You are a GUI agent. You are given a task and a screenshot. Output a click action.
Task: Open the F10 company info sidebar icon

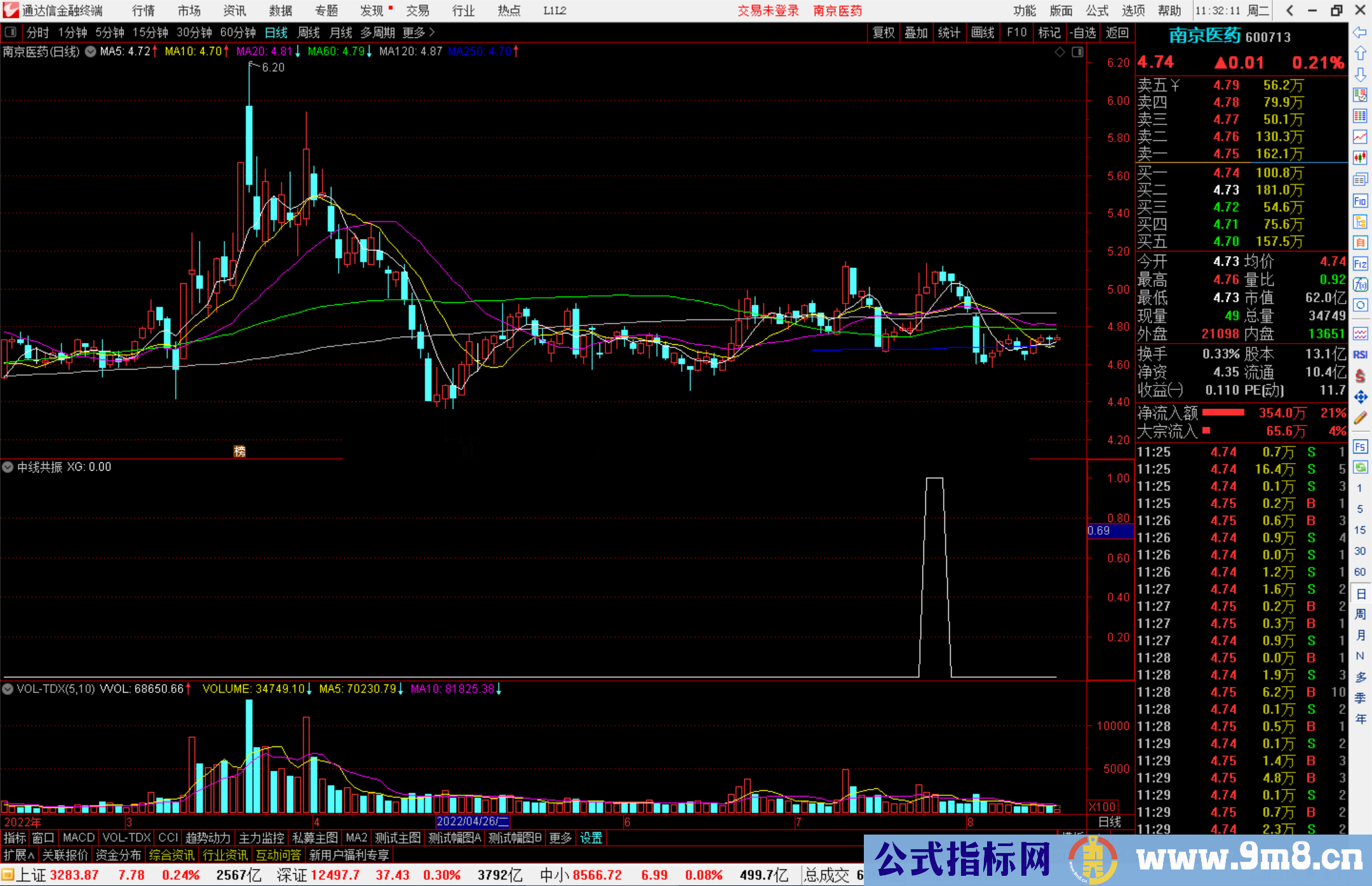click(1360, 201)
